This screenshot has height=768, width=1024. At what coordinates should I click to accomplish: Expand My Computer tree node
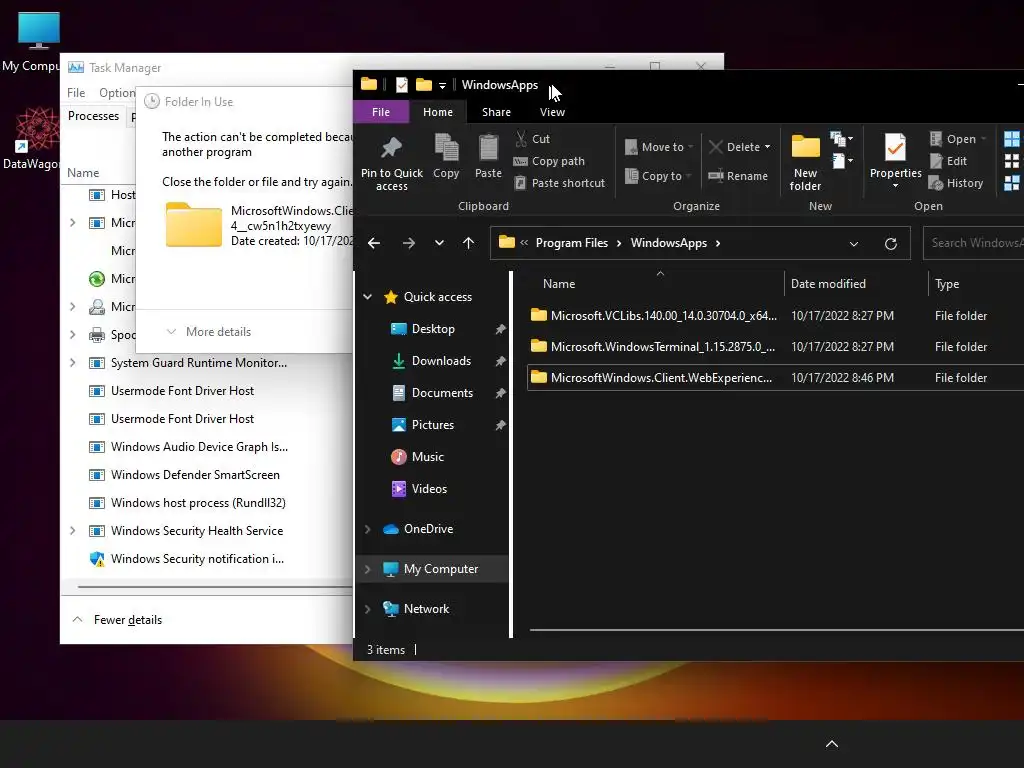[x=368, y=569]
